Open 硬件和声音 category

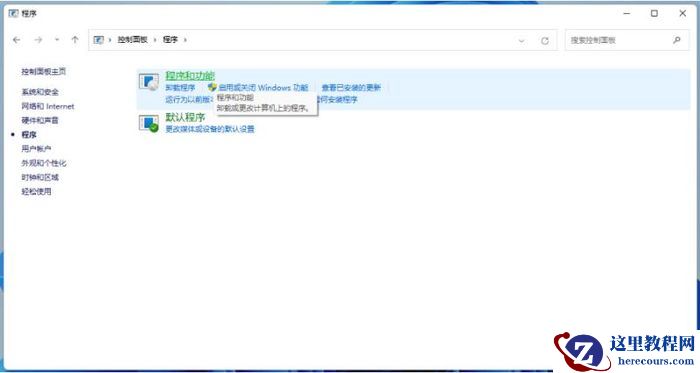pyautogui.click(x=40, y=120)
